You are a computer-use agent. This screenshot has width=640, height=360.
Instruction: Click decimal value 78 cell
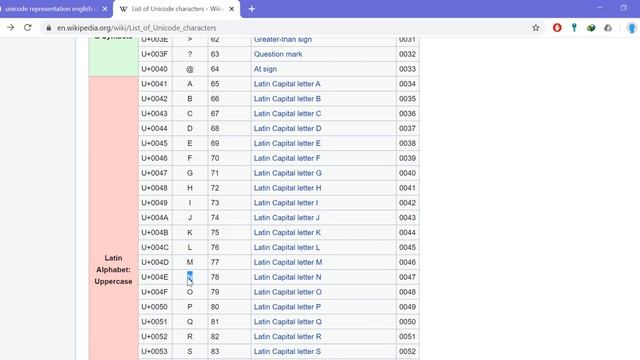(x=229, y=277)
